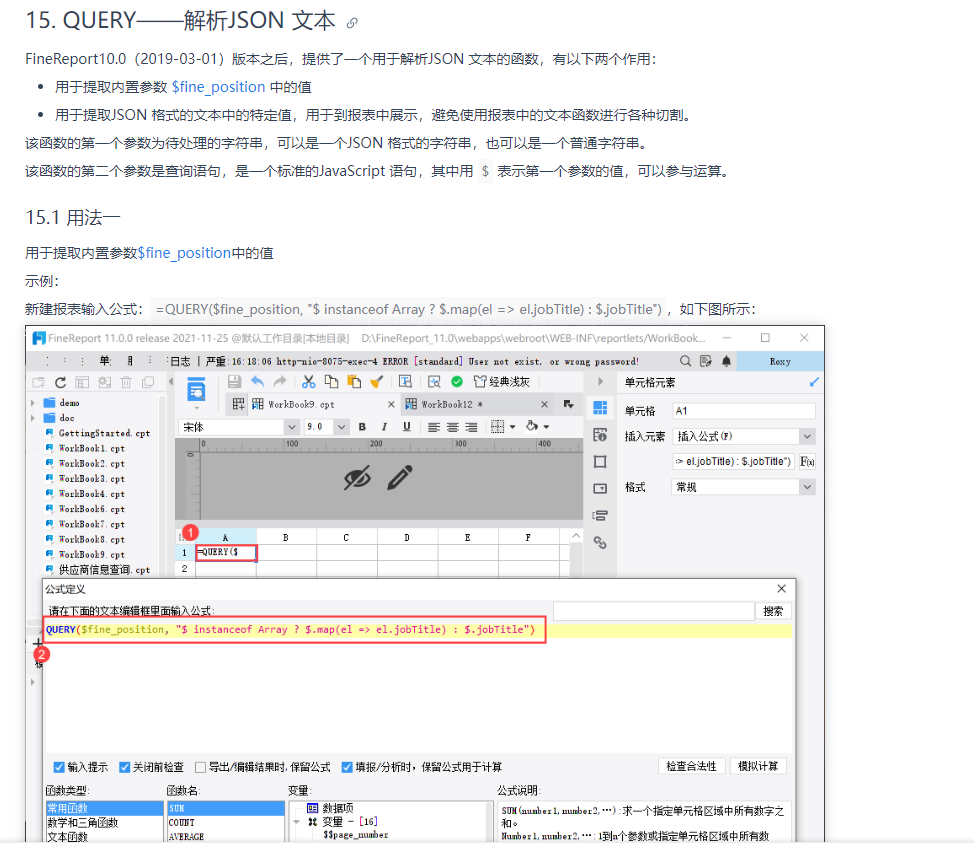Select COUNT in function name list
974x843 pixels.
coord(226,822)
